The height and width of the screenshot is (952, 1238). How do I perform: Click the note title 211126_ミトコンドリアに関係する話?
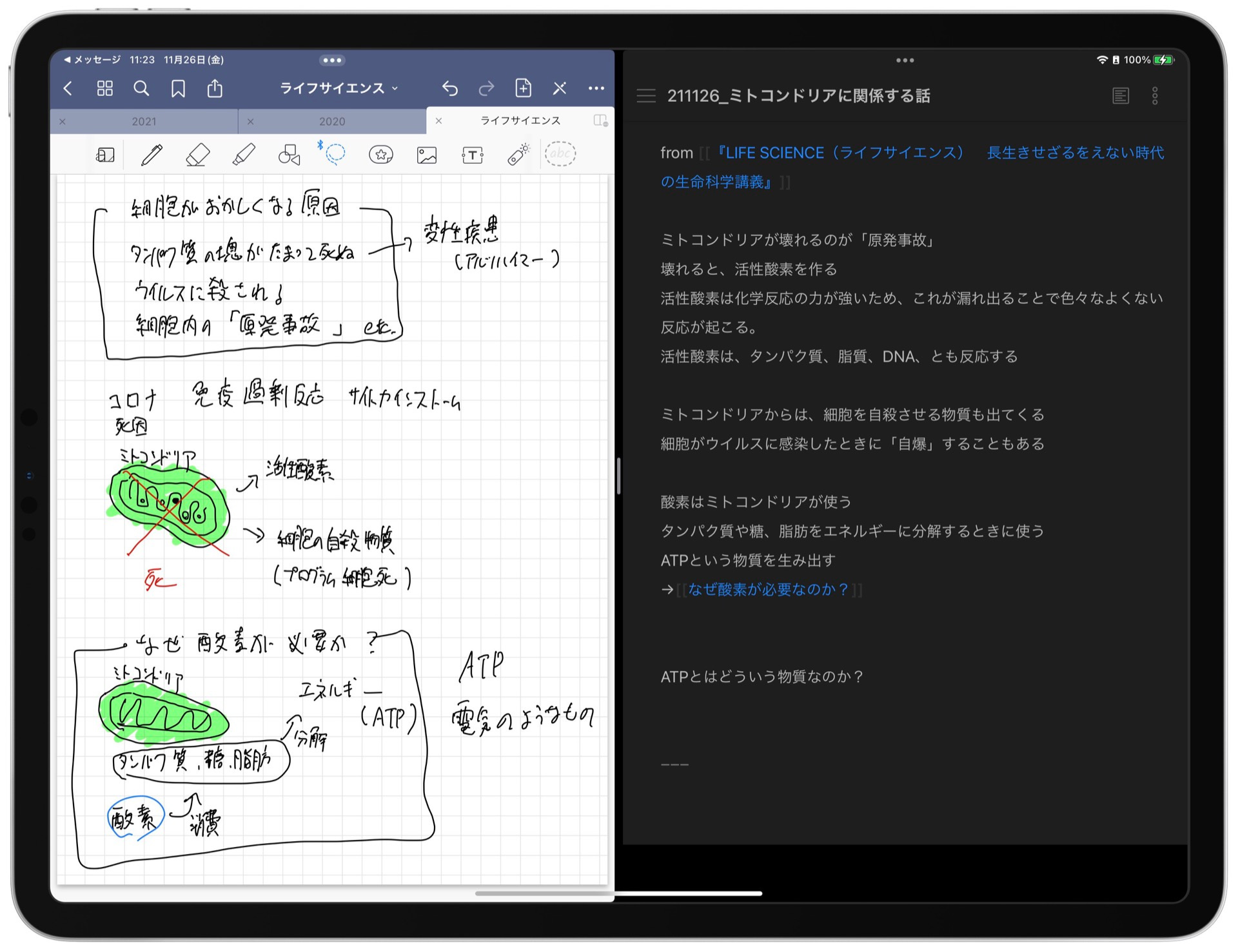coord(799,96)
